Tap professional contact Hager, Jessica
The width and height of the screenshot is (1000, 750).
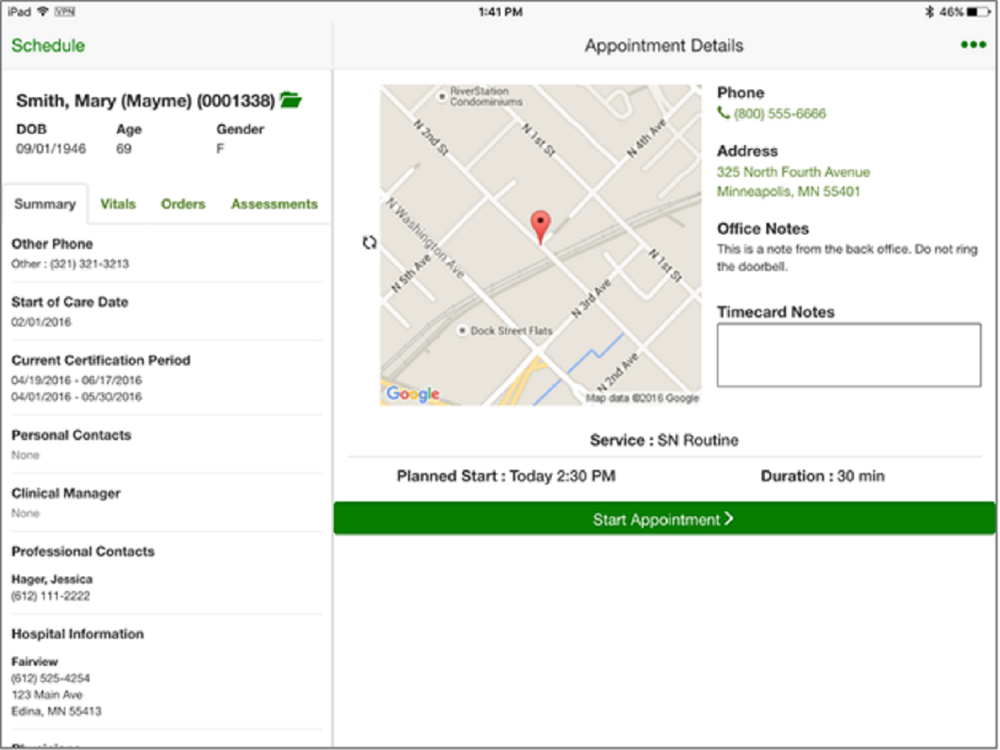click(x=52, y=579)
